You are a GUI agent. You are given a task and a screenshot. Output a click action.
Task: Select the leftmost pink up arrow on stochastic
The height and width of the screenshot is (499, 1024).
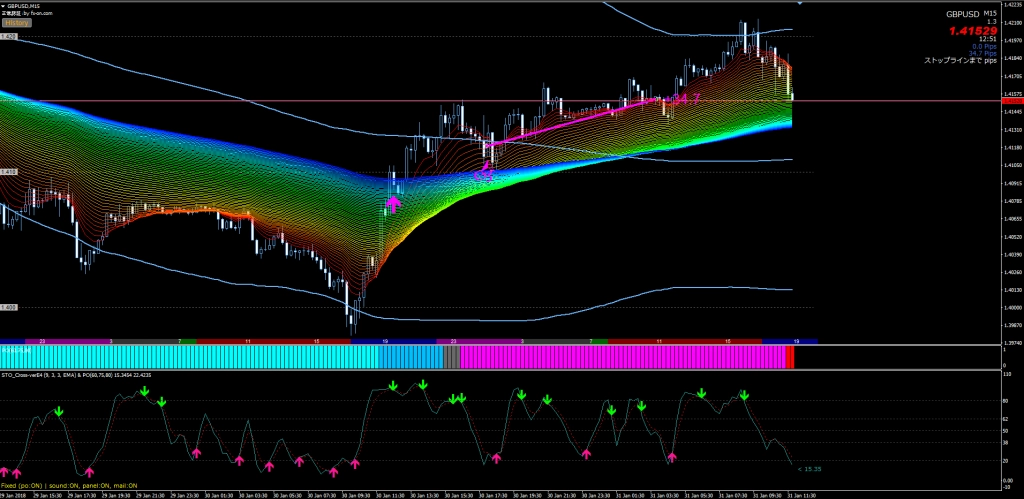coord(3,471)
